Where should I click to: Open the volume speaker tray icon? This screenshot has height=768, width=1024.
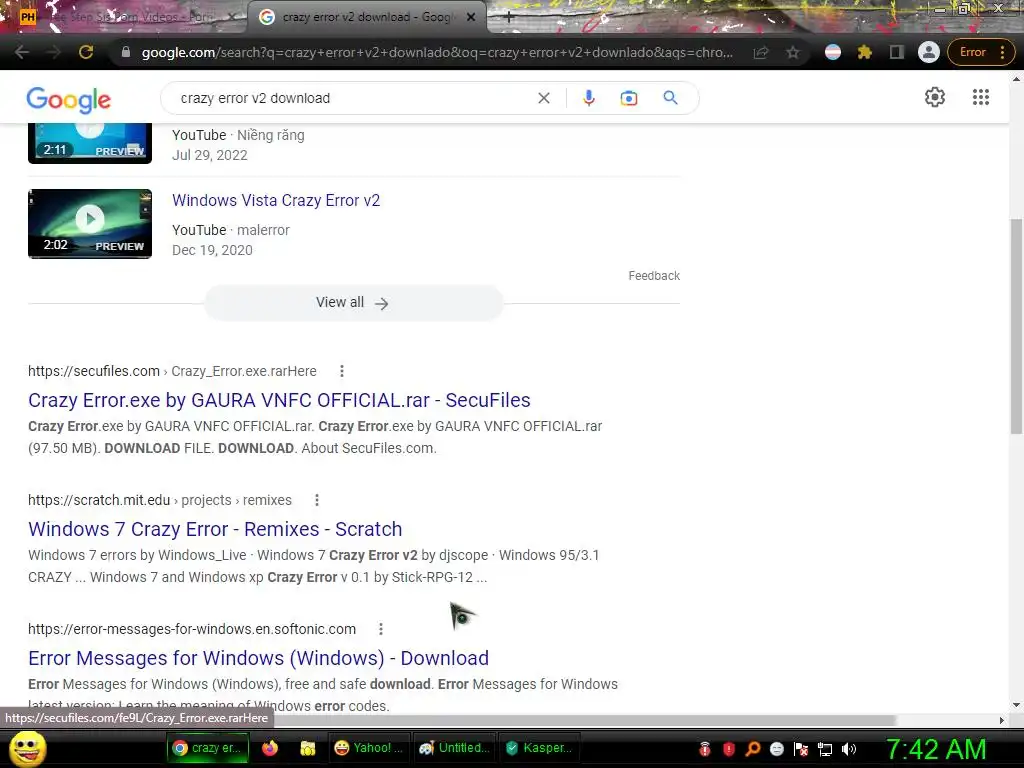pyautogui.click(x=849, y=749)
